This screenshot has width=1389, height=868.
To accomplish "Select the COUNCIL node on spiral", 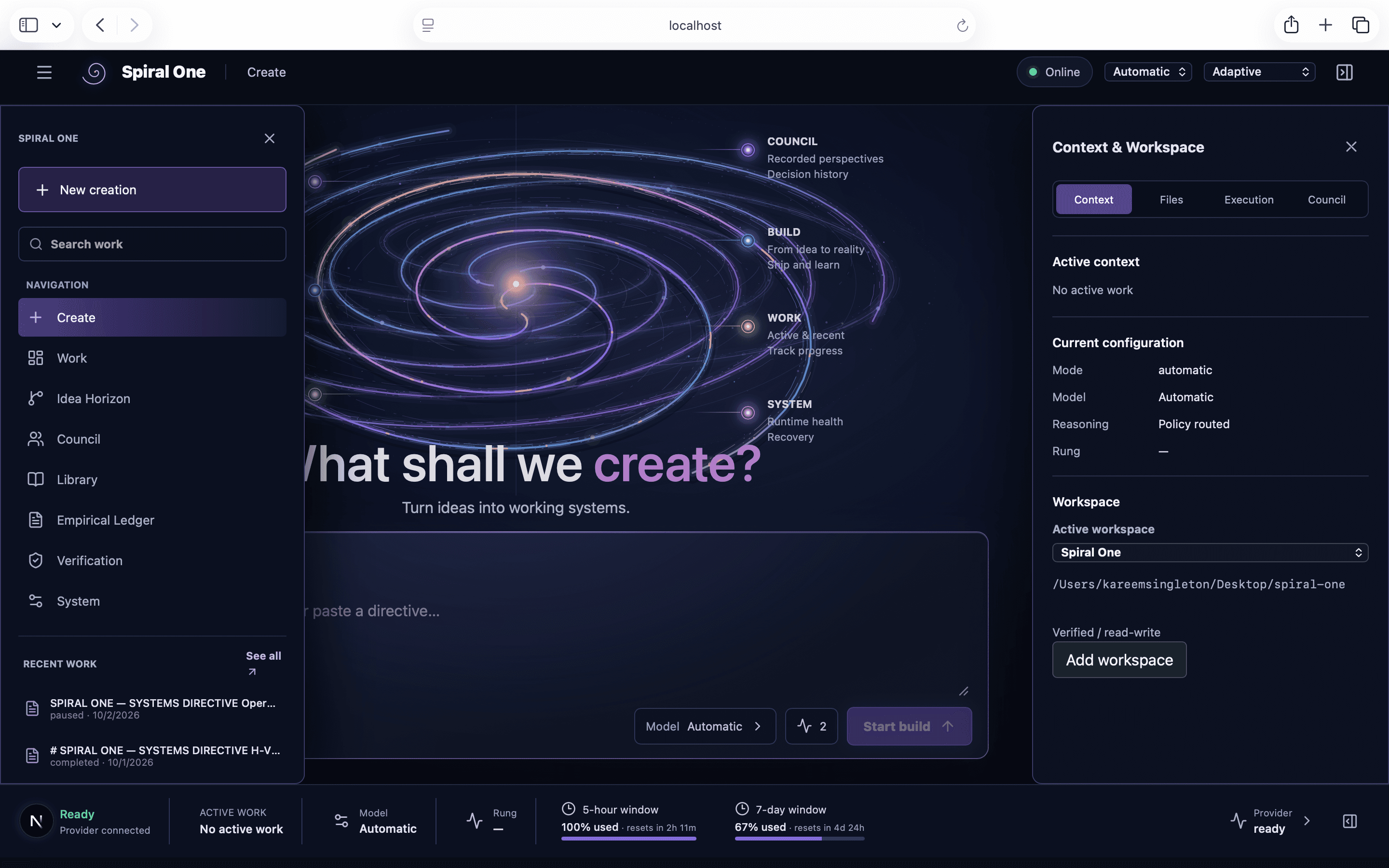I will click(x=747, y=150).
